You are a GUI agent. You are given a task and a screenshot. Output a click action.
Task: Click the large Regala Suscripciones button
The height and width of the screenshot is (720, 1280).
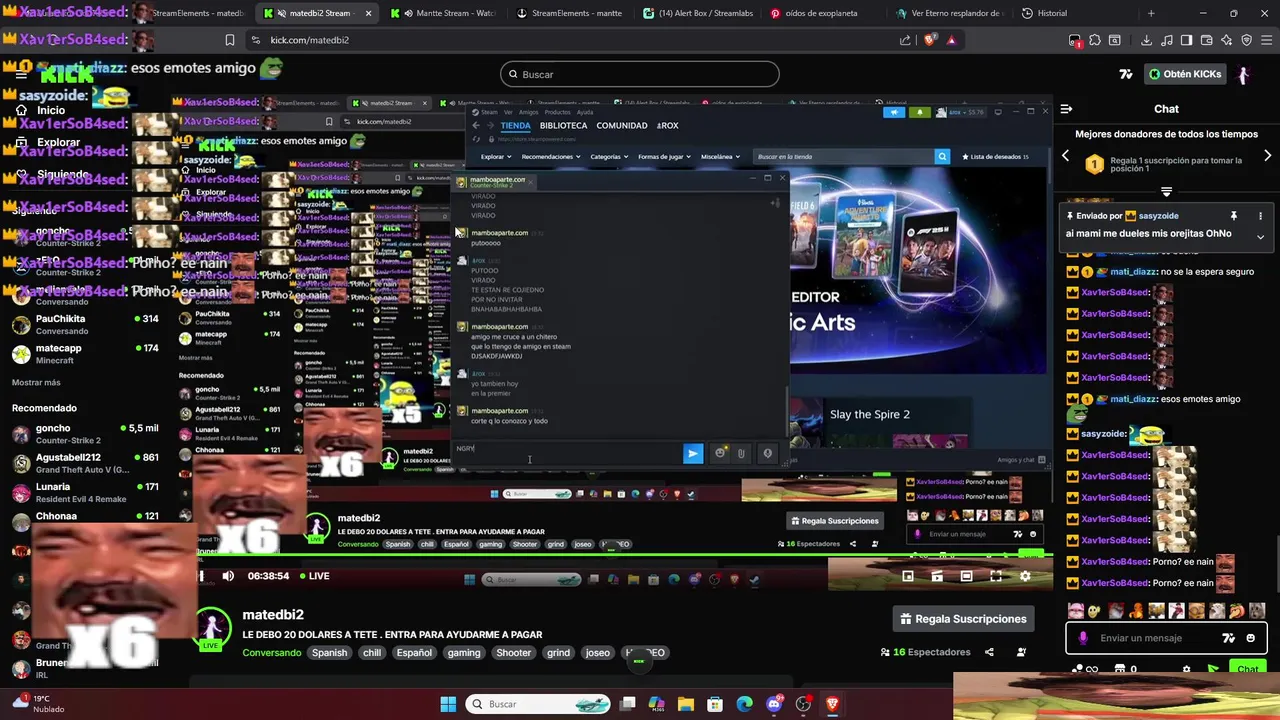point(963,619)
